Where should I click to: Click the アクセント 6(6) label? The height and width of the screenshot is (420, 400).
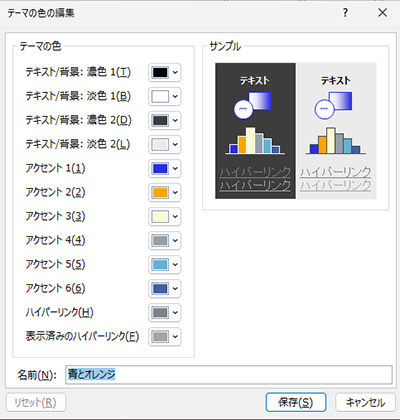(x=55, y=288)
